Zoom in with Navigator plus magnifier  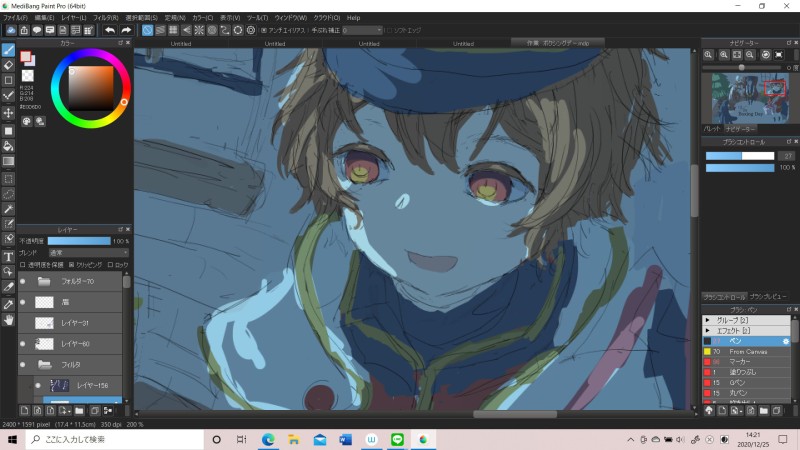(x=723, y=55)
